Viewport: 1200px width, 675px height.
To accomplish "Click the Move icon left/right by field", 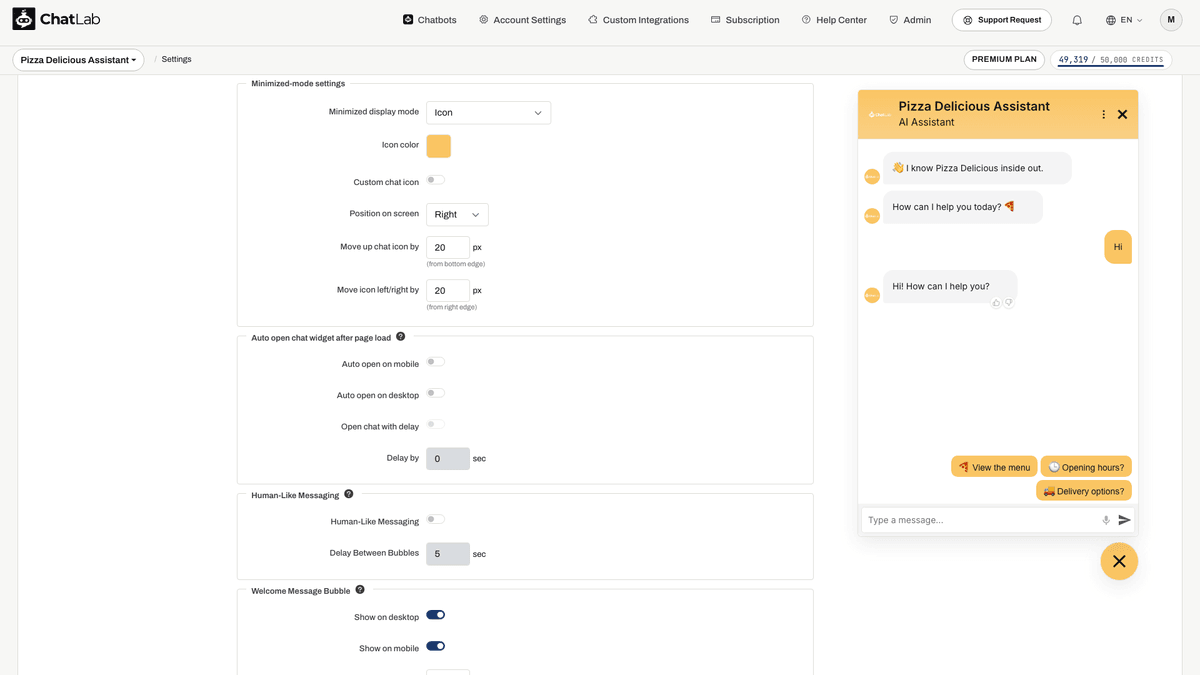I will click(x=448, y=291).
